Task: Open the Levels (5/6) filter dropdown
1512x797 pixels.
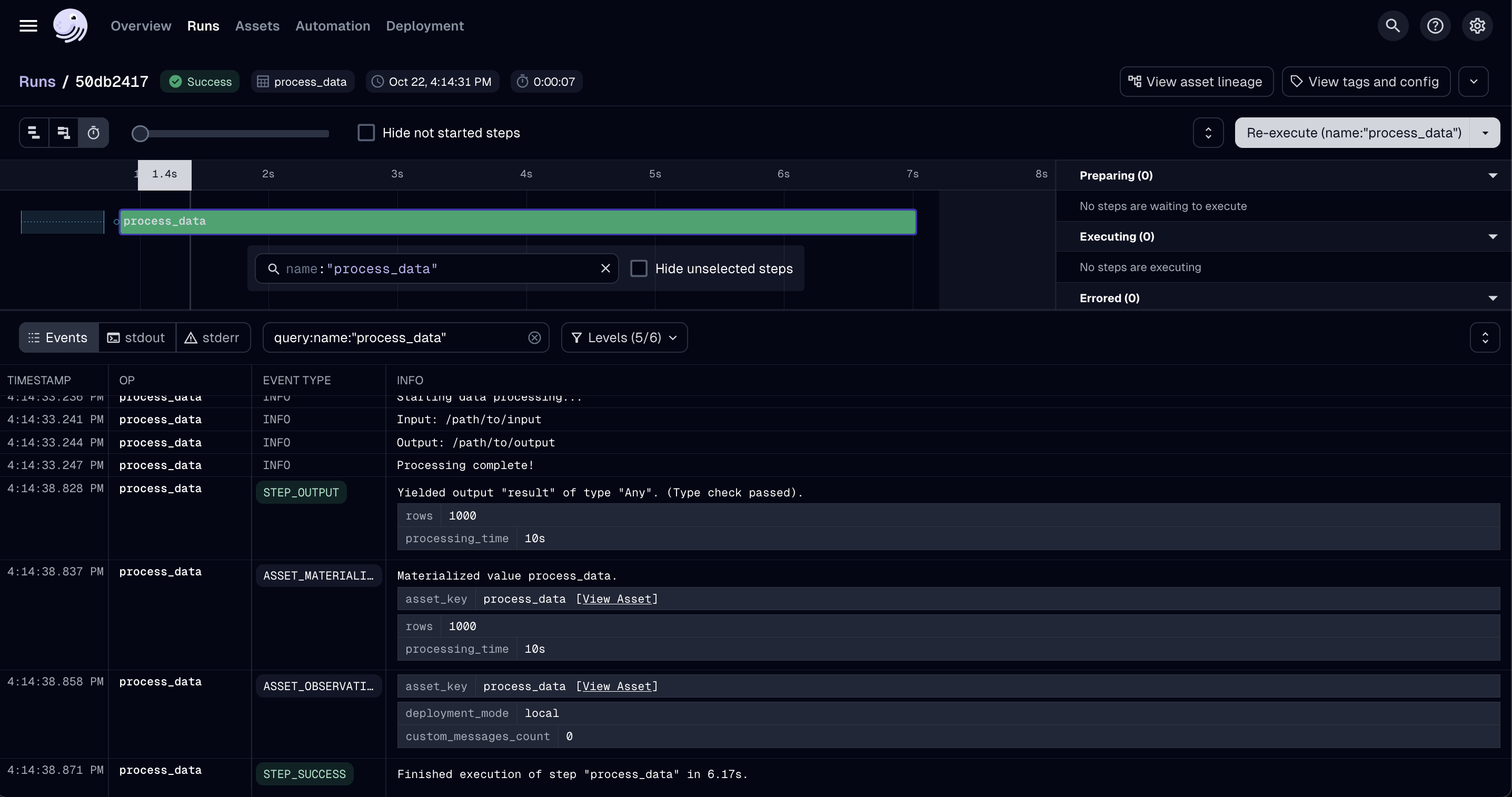Action: pos(624,337)
